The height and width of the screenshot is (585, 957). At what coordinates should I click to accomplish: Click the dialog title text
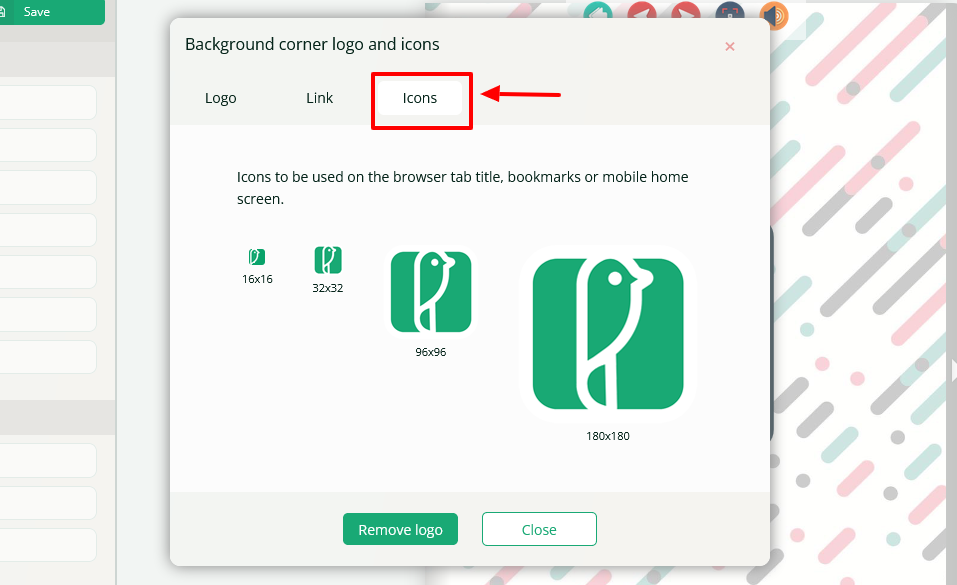coord(312,45)
